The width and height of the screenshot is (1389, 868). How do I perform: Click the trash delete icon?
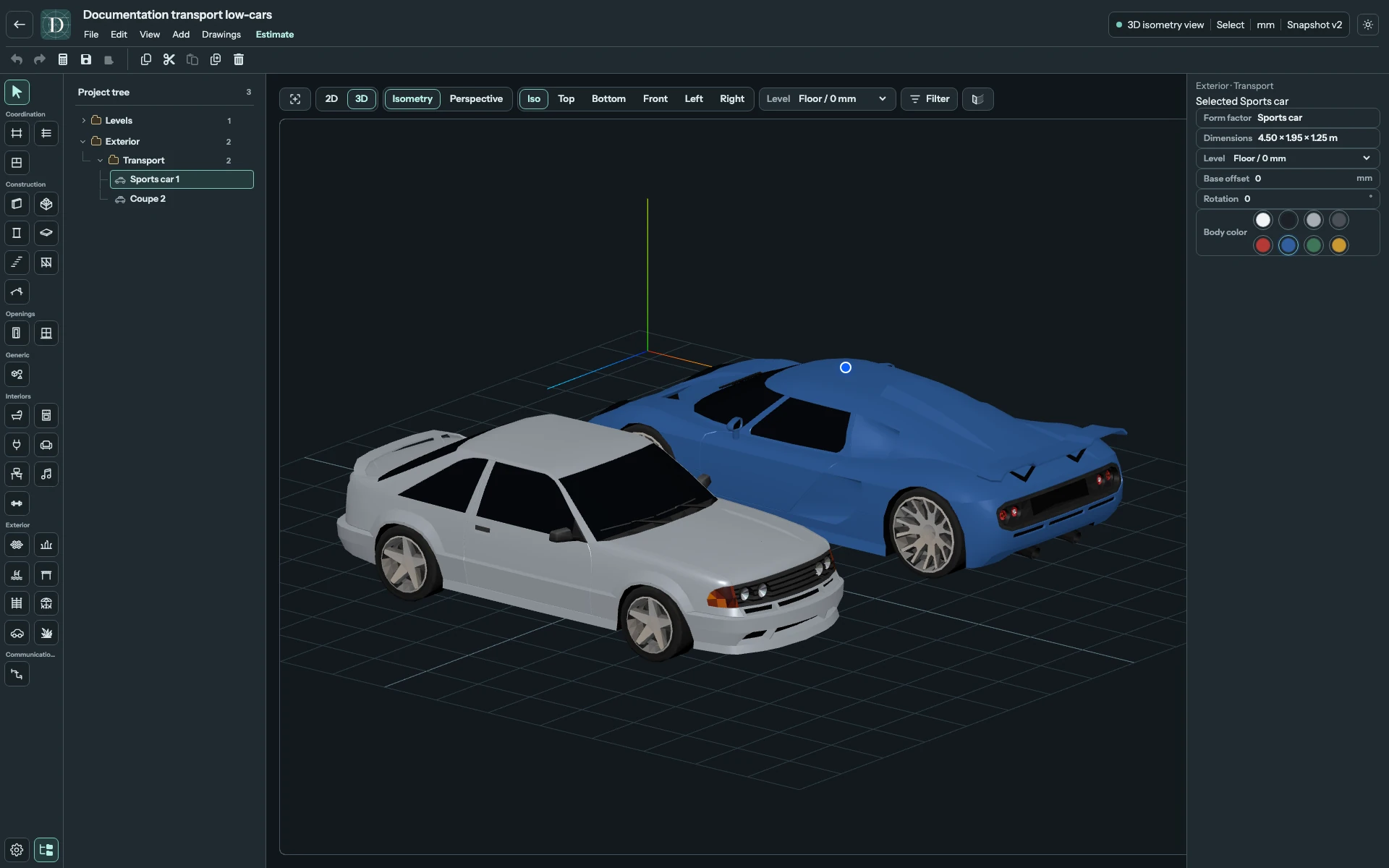click(239, 59)
